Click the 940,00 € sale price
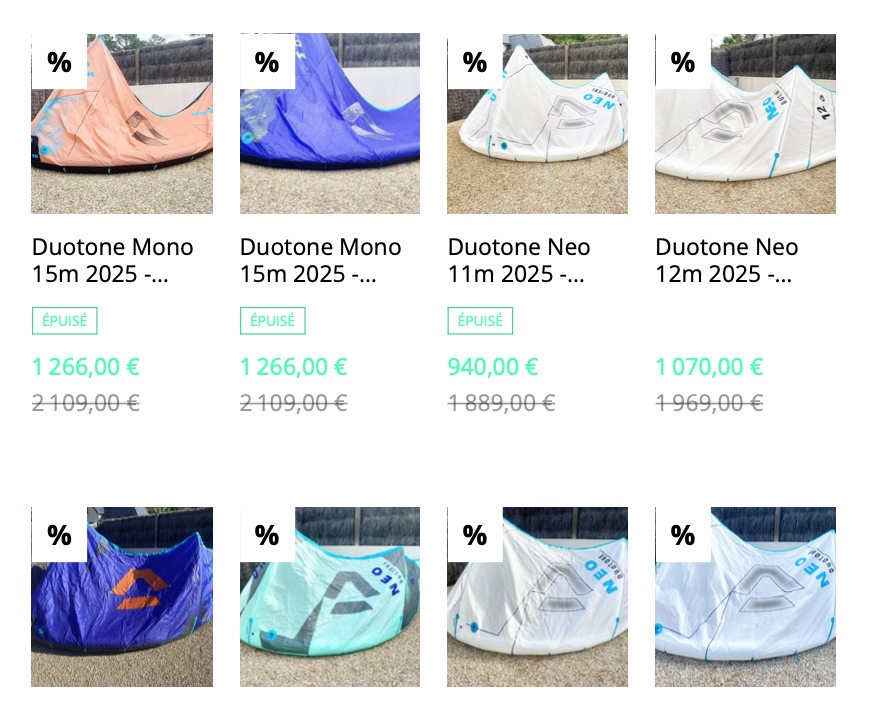The width and height of the screenshot is (876, 718). 493,367
